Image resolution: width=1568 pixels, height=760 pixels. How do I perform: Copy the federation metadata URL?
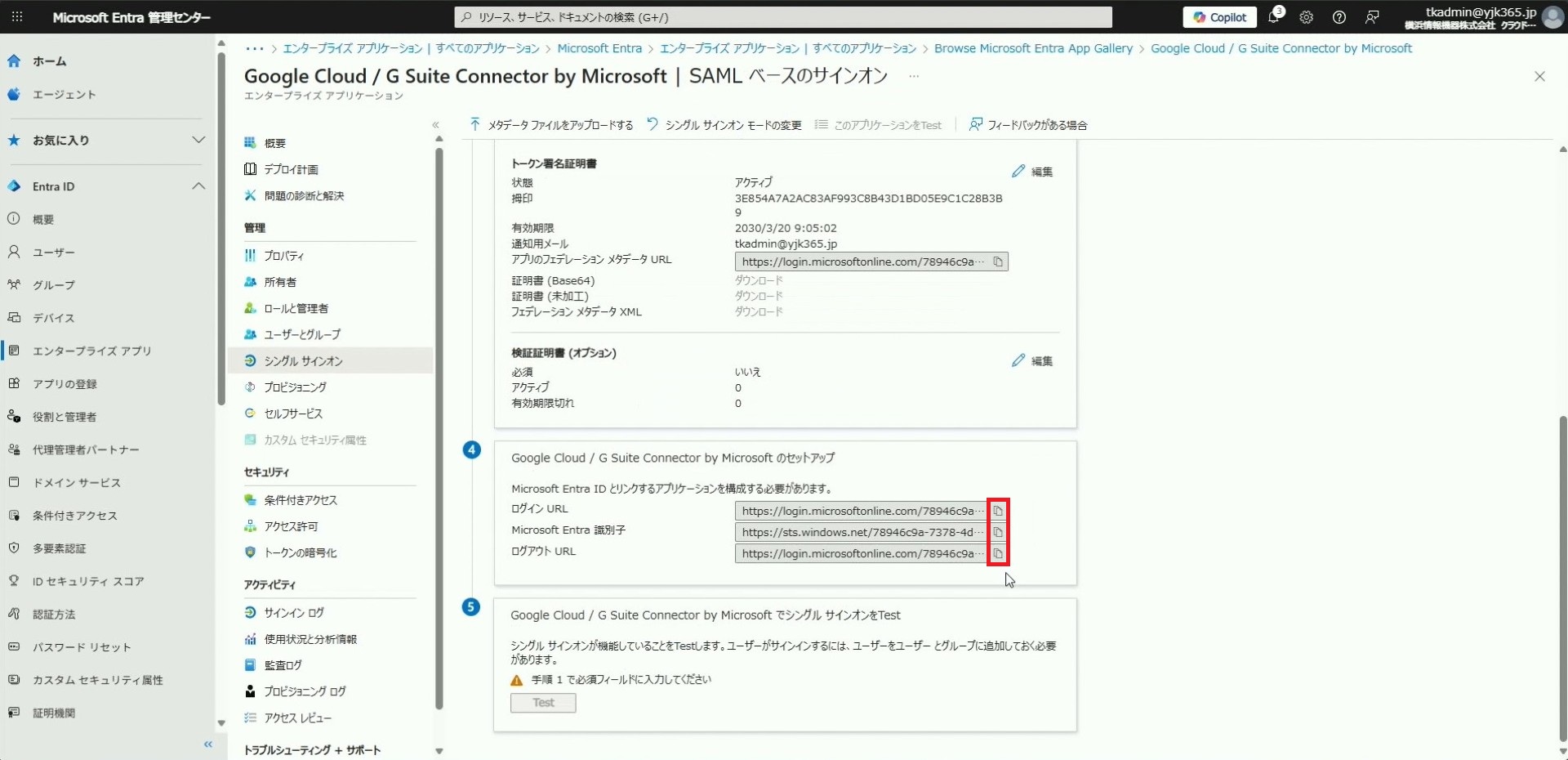pos(997,262)
